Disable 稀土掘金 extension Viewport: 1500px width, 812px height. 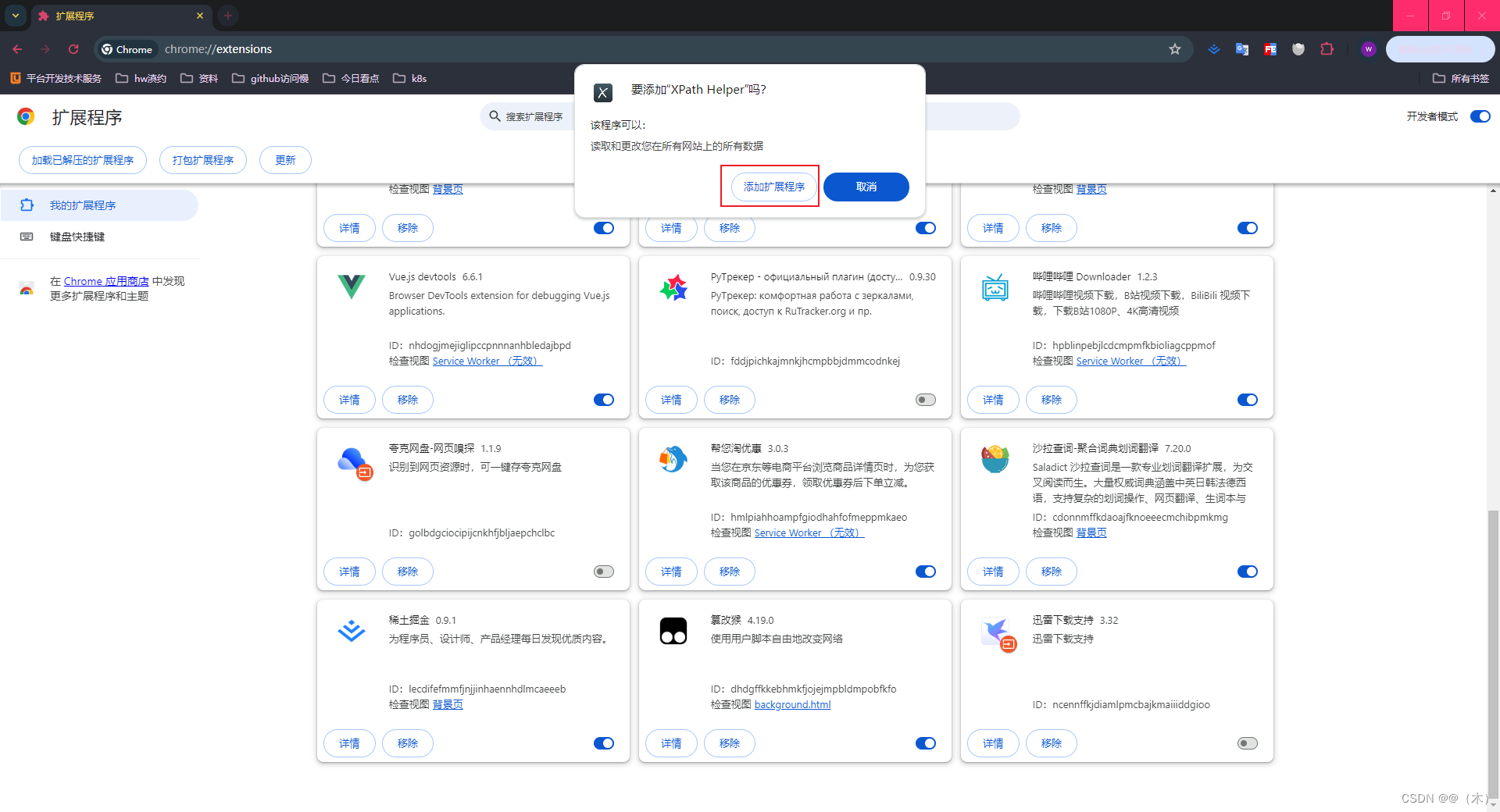pos(604,743)
